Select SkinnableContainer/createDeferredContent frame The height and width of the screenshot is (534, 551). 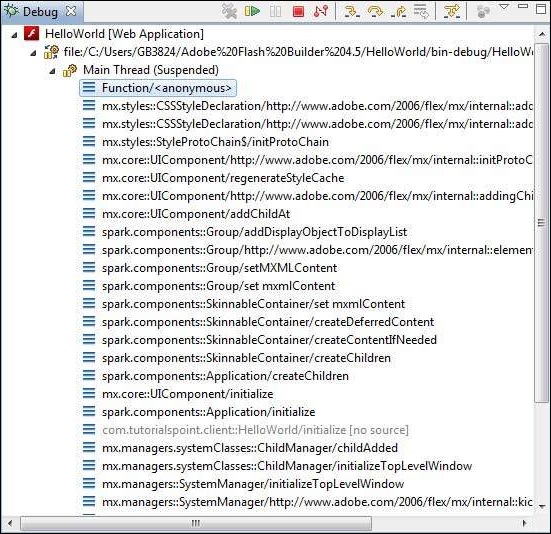[268, 322]
